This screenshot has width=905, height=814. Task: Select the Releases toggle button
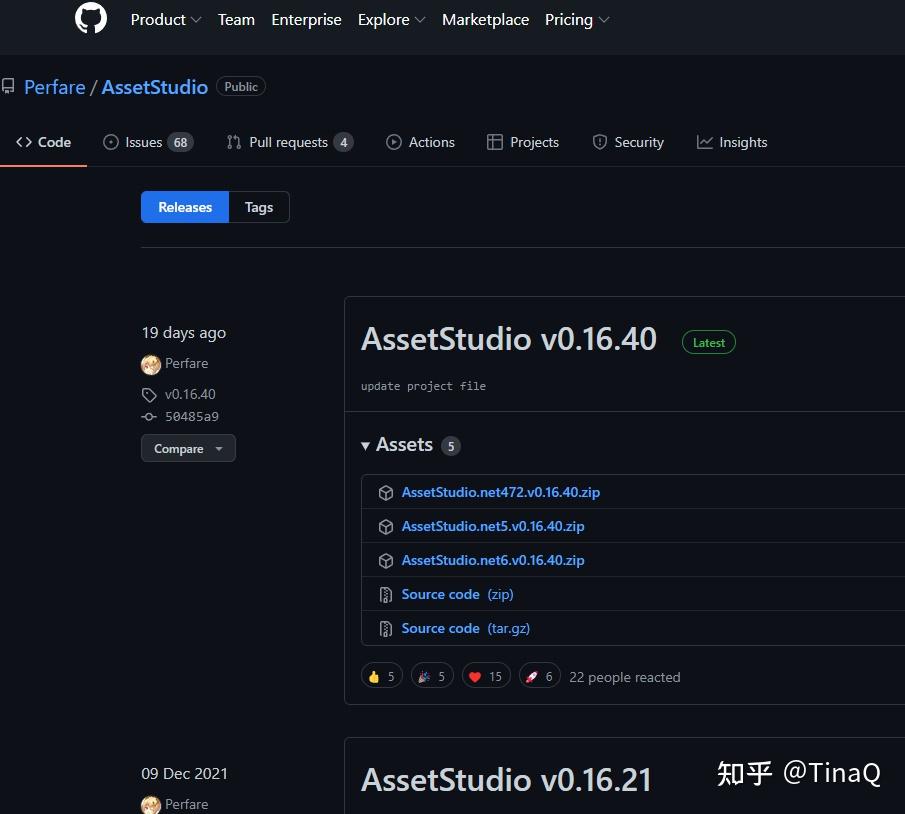click(184, 207)
